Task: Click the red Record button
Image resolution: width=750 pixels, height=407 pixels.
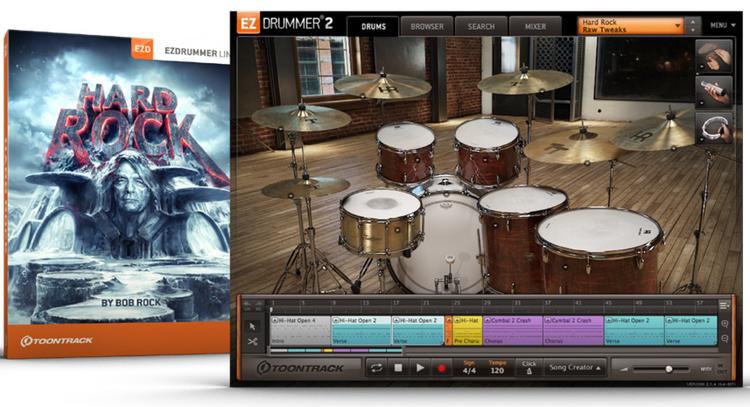Action: (441, 368)
